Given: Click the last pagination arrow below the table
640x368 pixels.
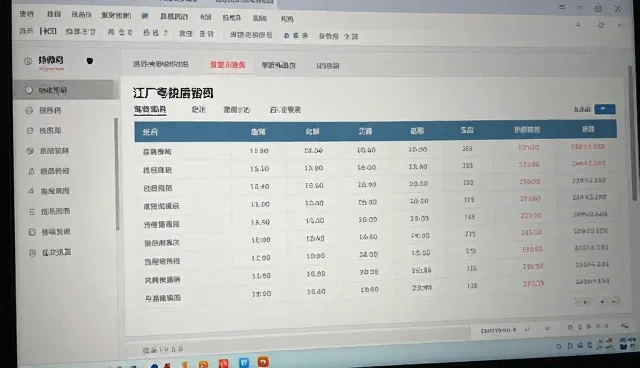Looking at the screenshot, I should pos(616,301).
